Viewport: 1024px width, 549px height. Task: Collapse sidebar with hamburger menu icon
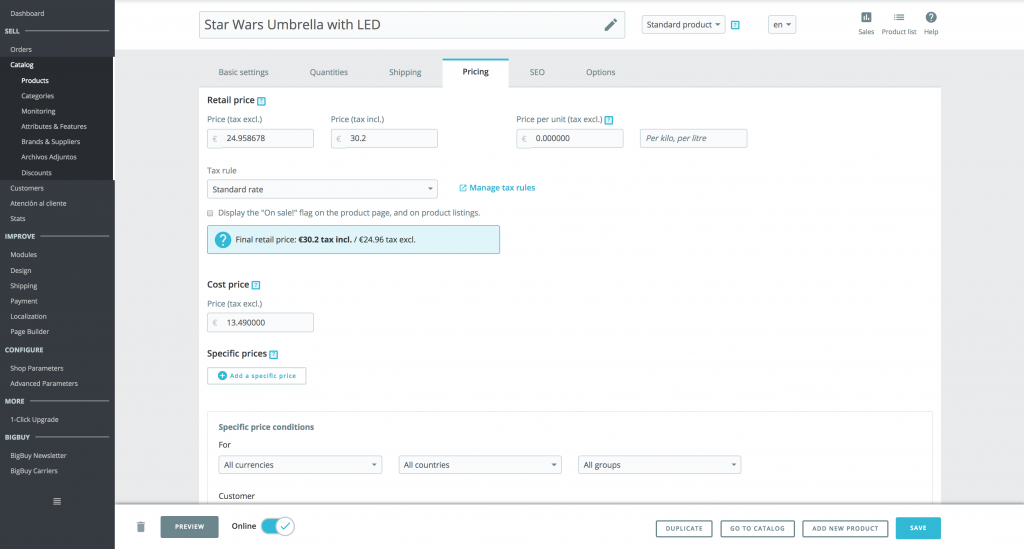tap(57, 501)
